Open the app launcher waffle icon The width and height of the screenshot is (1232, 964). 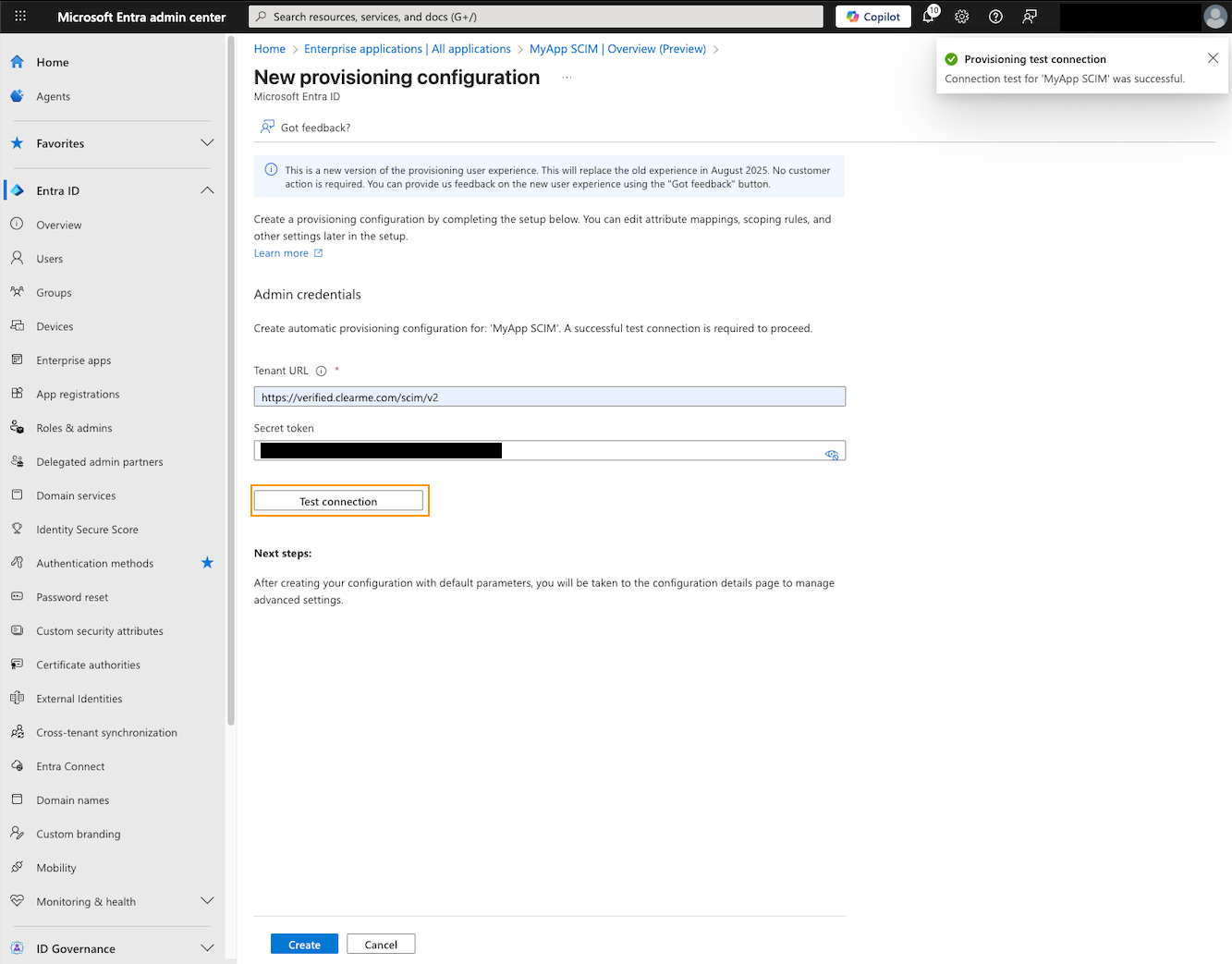click(20, 17)
